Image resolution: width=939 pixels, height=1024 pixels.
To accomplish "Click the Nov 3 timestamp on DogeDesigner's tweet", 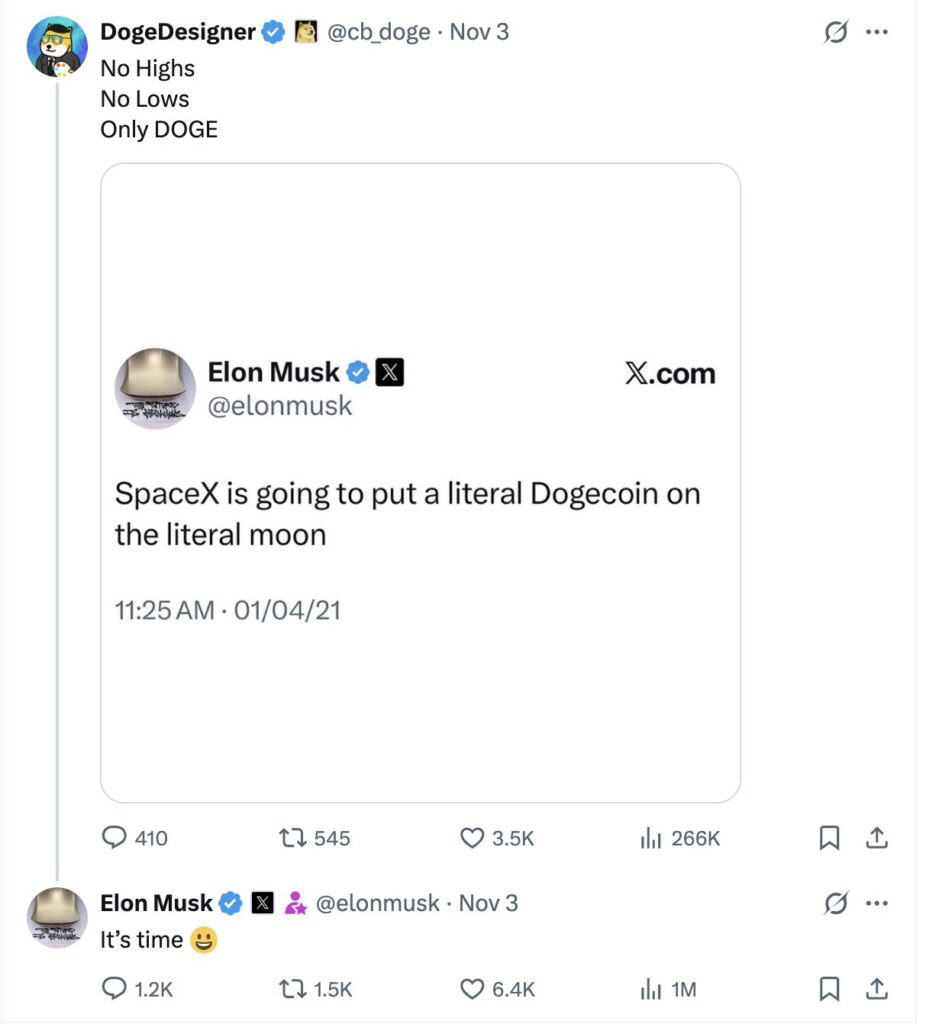I will (x=479, y=31).
